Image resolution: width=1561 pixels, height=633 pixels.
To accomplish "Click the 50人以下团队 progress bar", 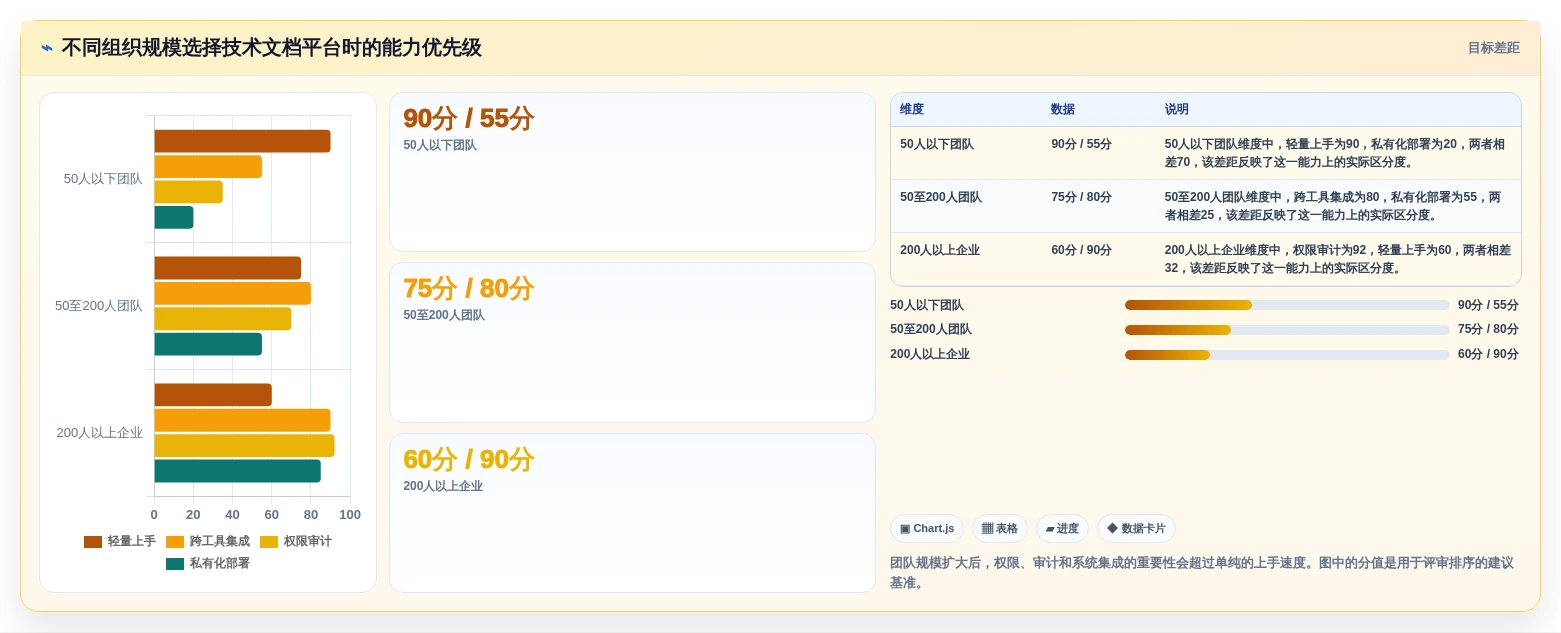I will pyautogui.click(x=1287, y=305).
